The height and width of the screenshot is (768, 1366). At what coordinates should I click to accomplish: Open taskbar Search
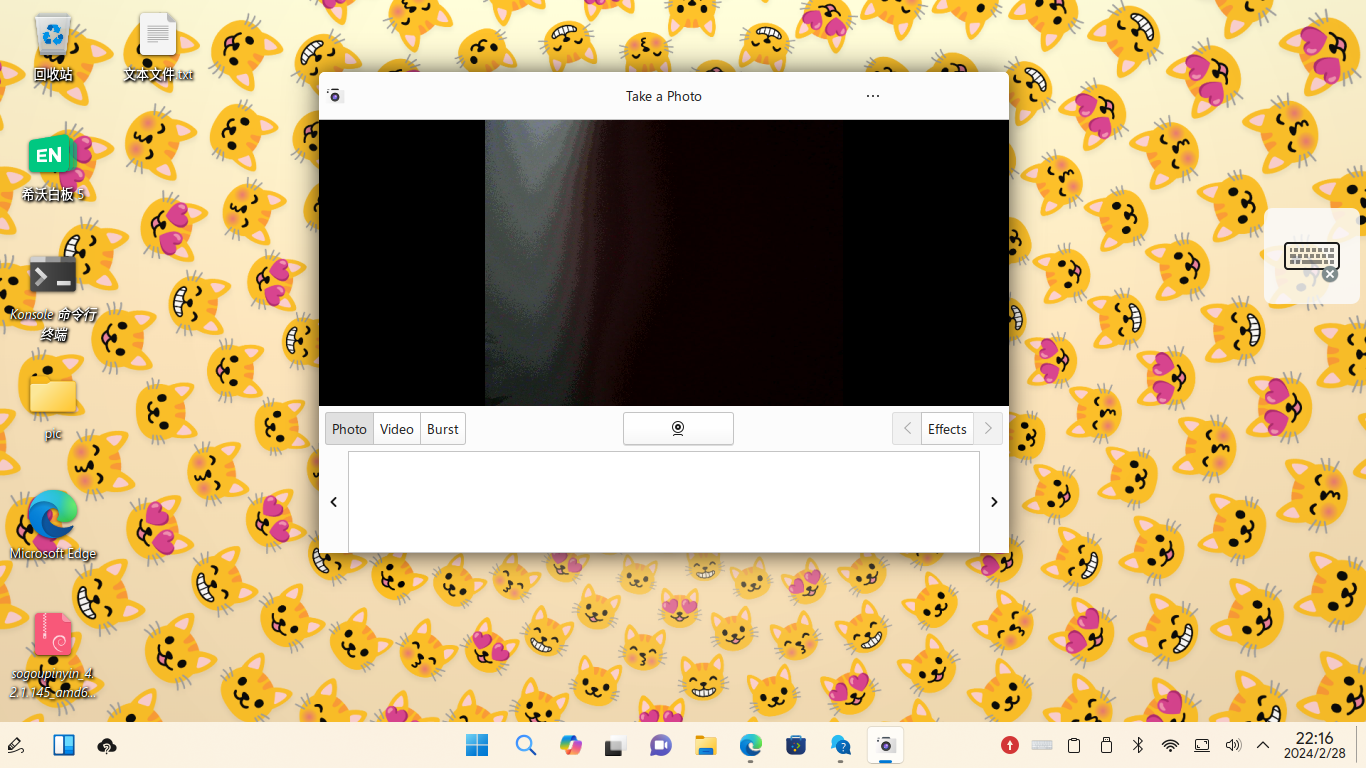[526, 745]
